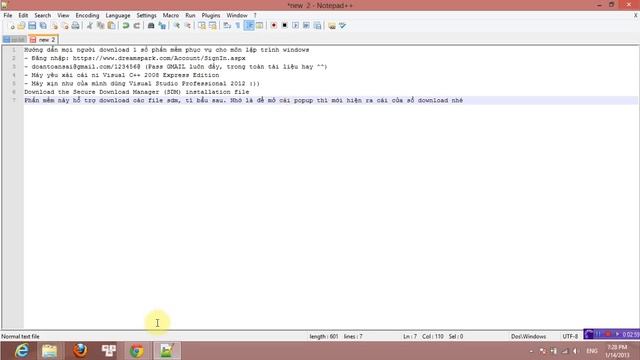
Task: Click Run Macro Multiple Times icon
Action: pyautogui.click(x=306, y=26)
